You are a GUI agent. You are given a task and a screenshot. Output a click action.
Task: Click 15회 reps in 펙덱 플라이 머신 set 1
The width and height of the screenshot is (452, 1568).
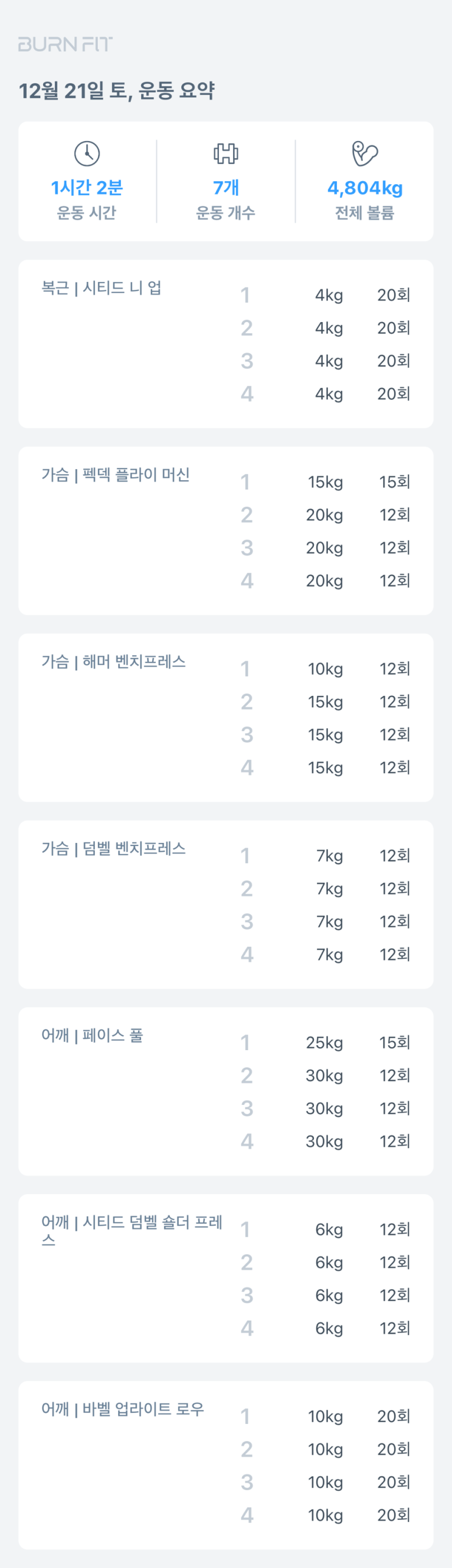pos(394,482)
